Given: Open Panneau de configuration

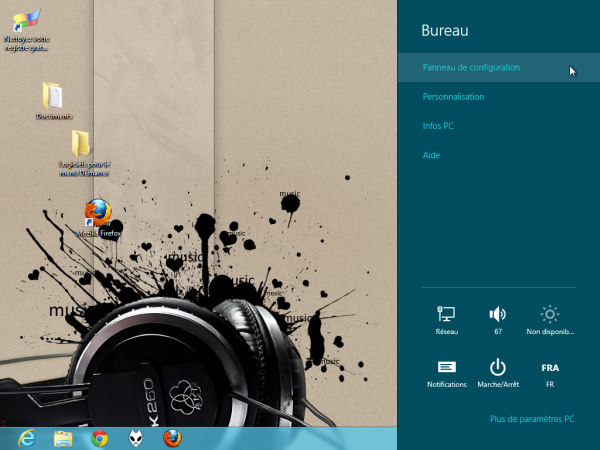Looking at the screenshot, I should coord(471,68).
